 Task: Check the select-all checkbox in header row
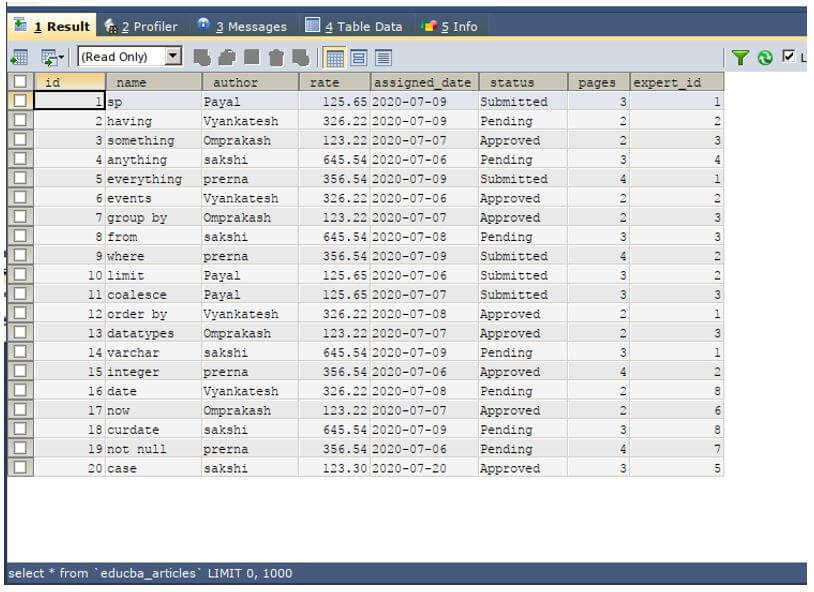pos(20,81)
